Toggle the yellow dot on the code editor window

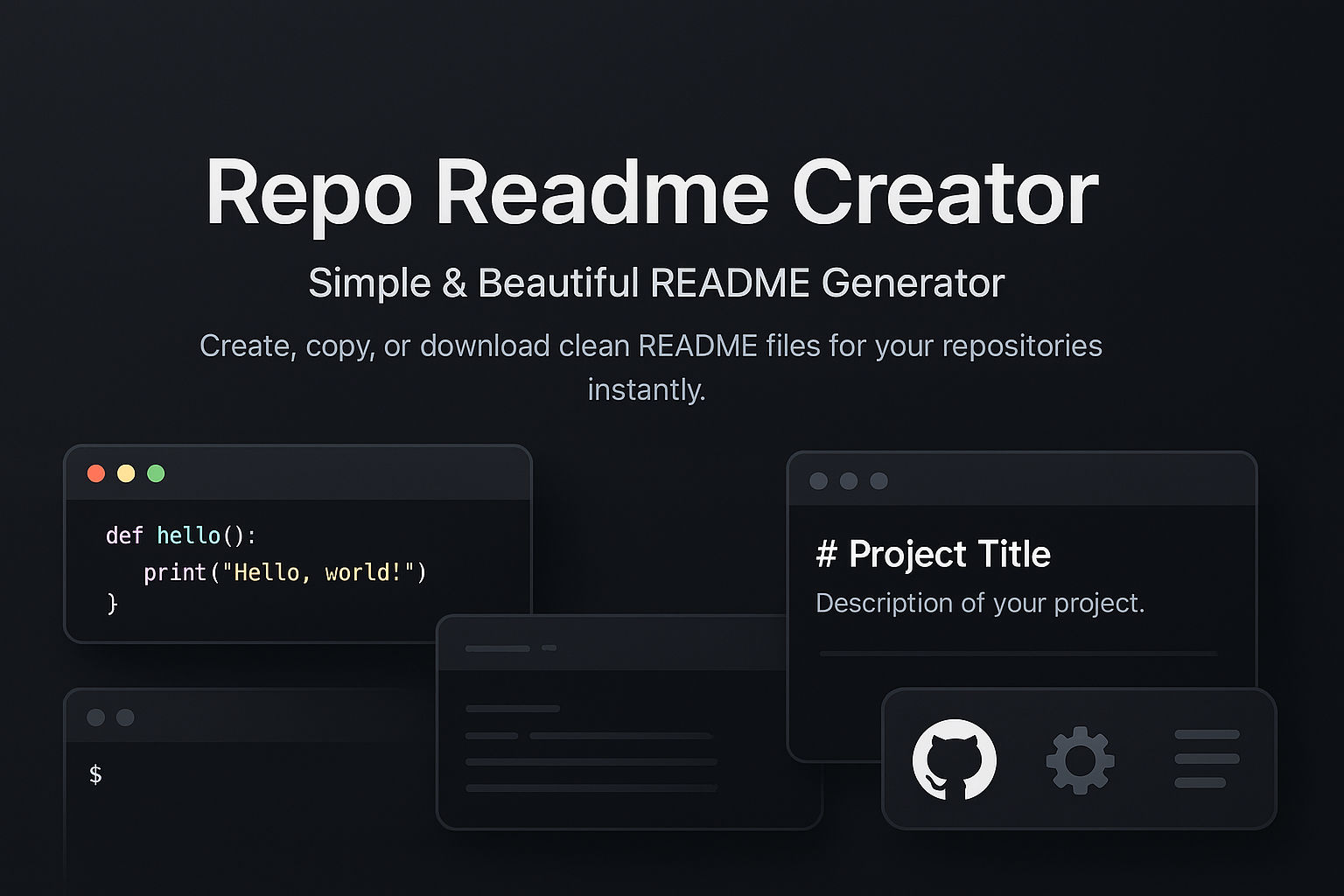(x=125, y=473)
